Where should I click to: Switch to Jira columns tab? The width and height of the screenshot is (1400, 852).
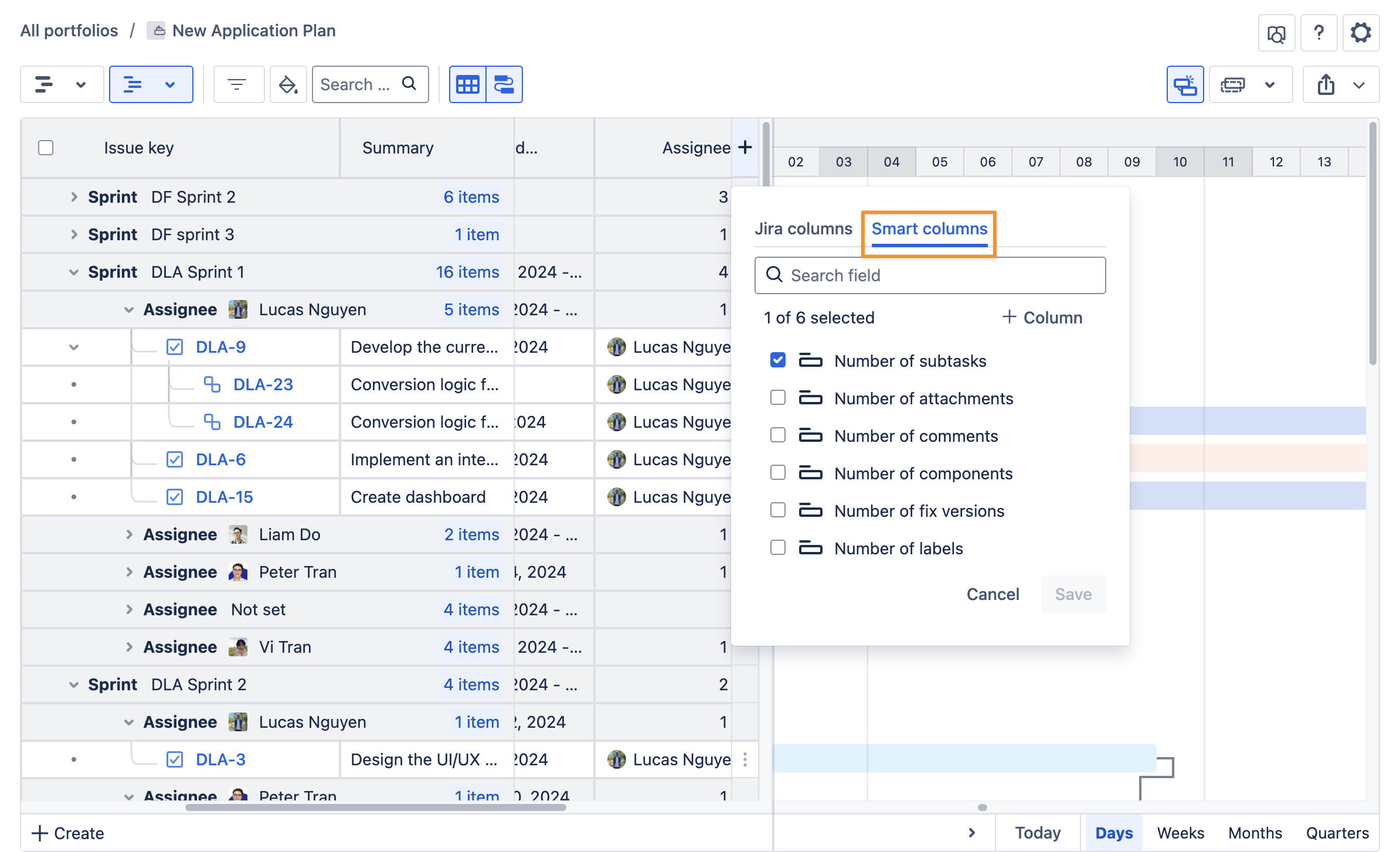tap(803, 229)
